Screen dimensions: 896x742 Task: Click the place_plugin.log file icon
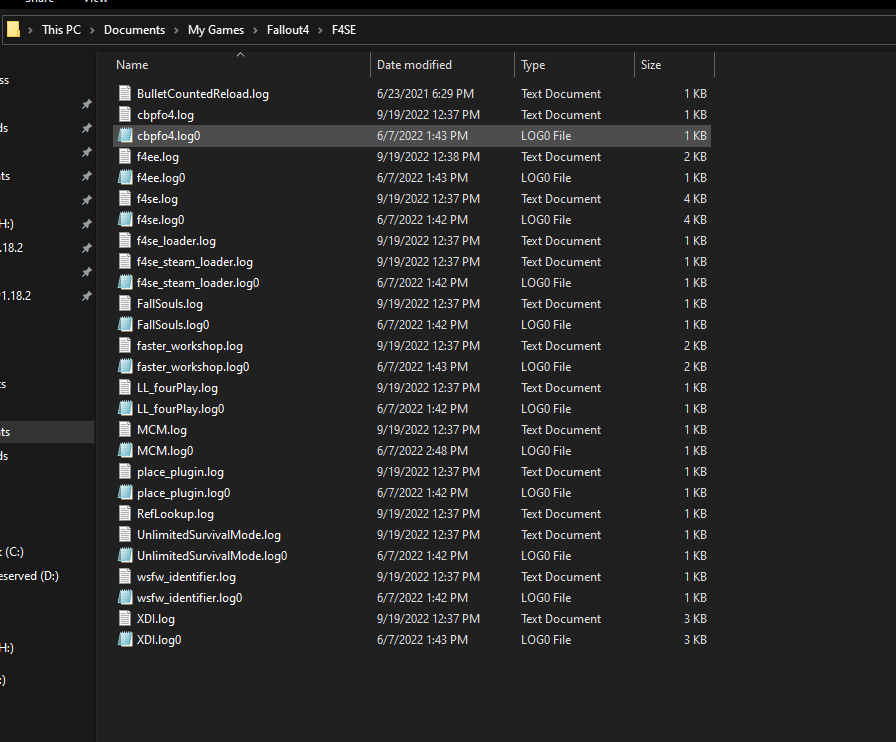tap(125, 472)
